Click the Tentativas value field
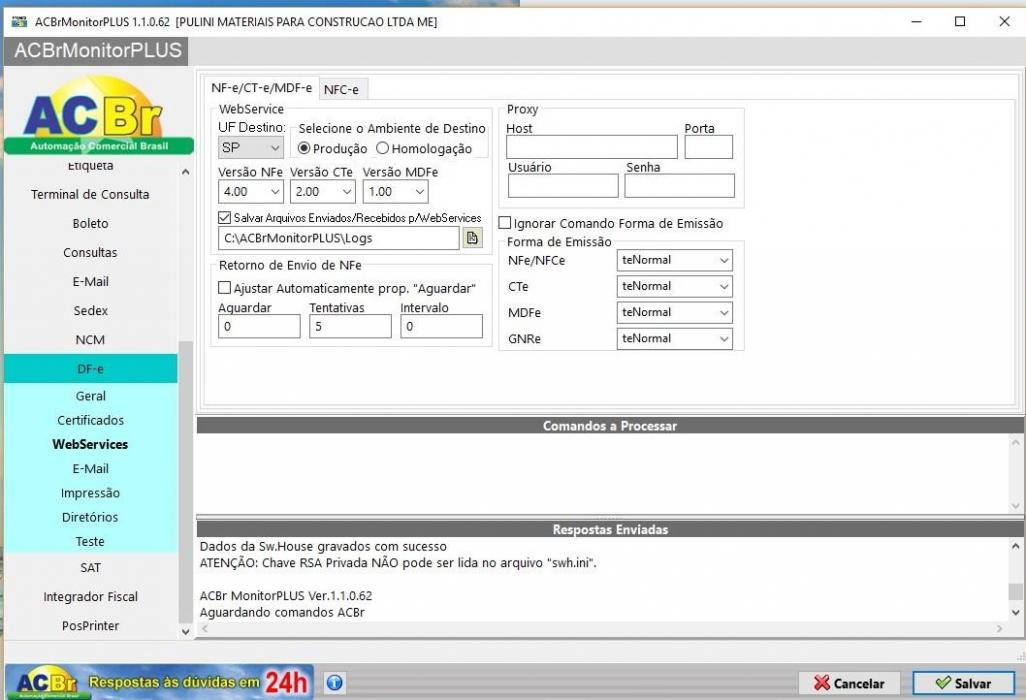Viewport: 1026px width, 700px height. pyautogui.click(x=350, y=326)
